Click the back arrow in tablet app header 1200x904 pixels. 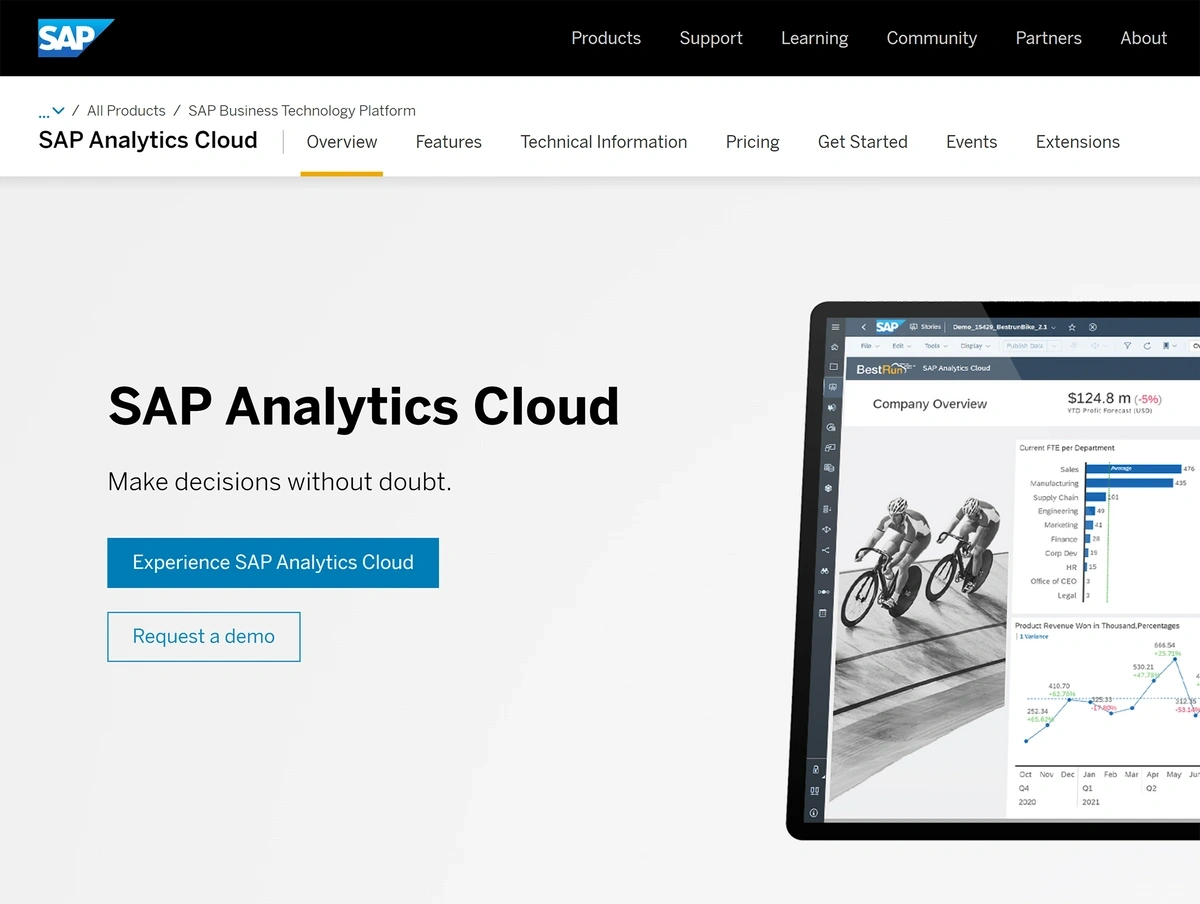pyautogui.click(x=864, y=327)
